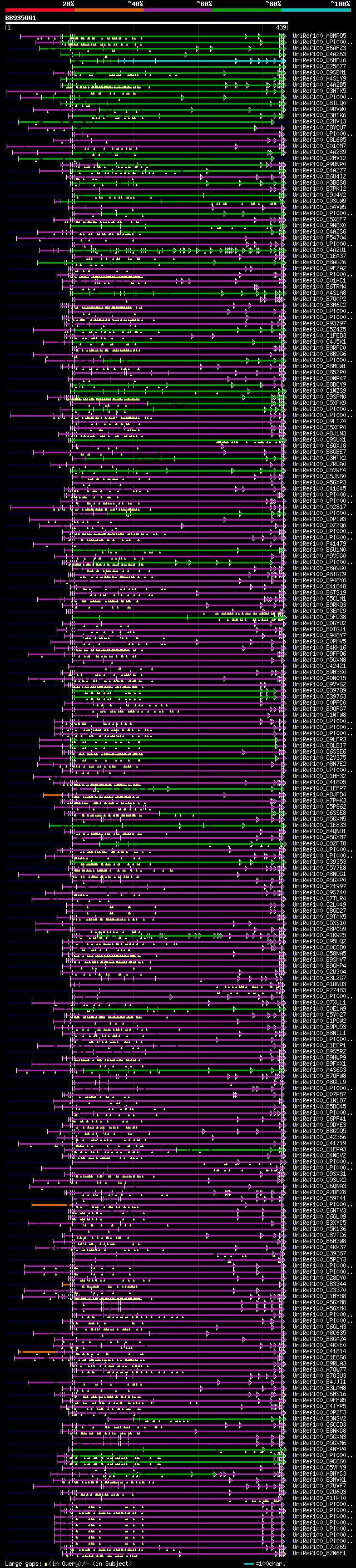The height and width of the screenshot is (1568, 356).
Task: Select UniRef100_A4S1A8 entry
Action: 319,293
